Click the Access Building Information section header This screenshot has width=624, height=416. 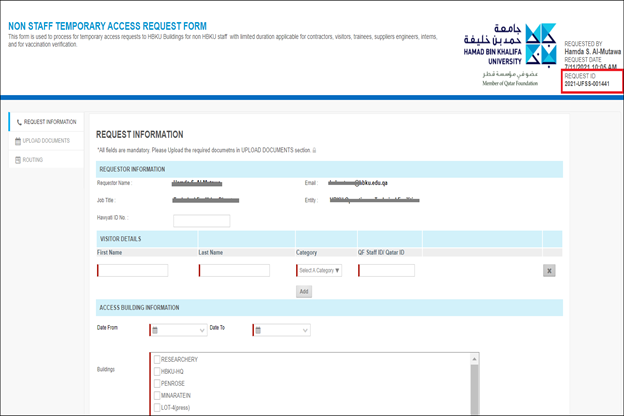click(330, 308)
